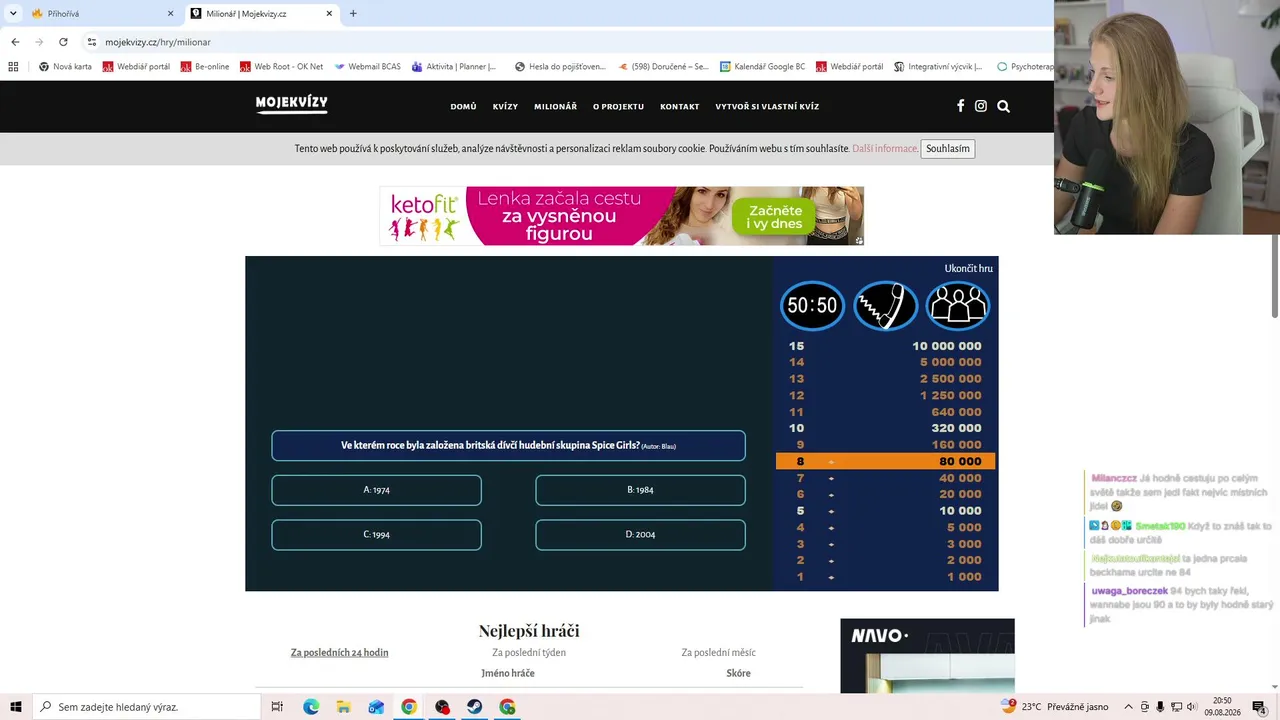Open the O PROJEKTU menu item
This screenshot has height=720, width=1280.
pyautogui.click(x=618, y=106)
